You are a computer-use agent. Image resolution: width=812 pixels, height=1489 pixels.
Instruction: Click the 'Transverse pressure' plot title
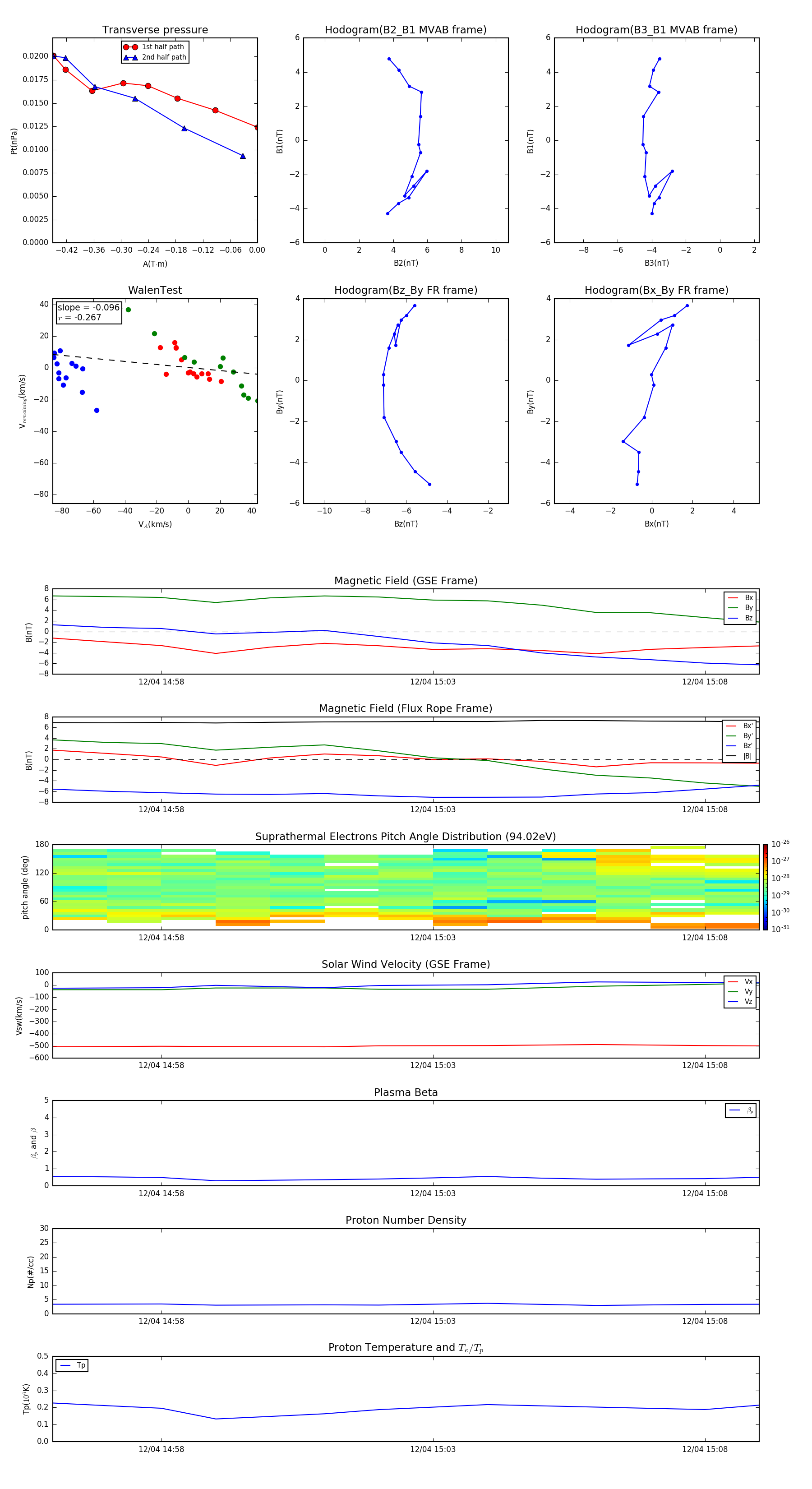tap(155, 30)
